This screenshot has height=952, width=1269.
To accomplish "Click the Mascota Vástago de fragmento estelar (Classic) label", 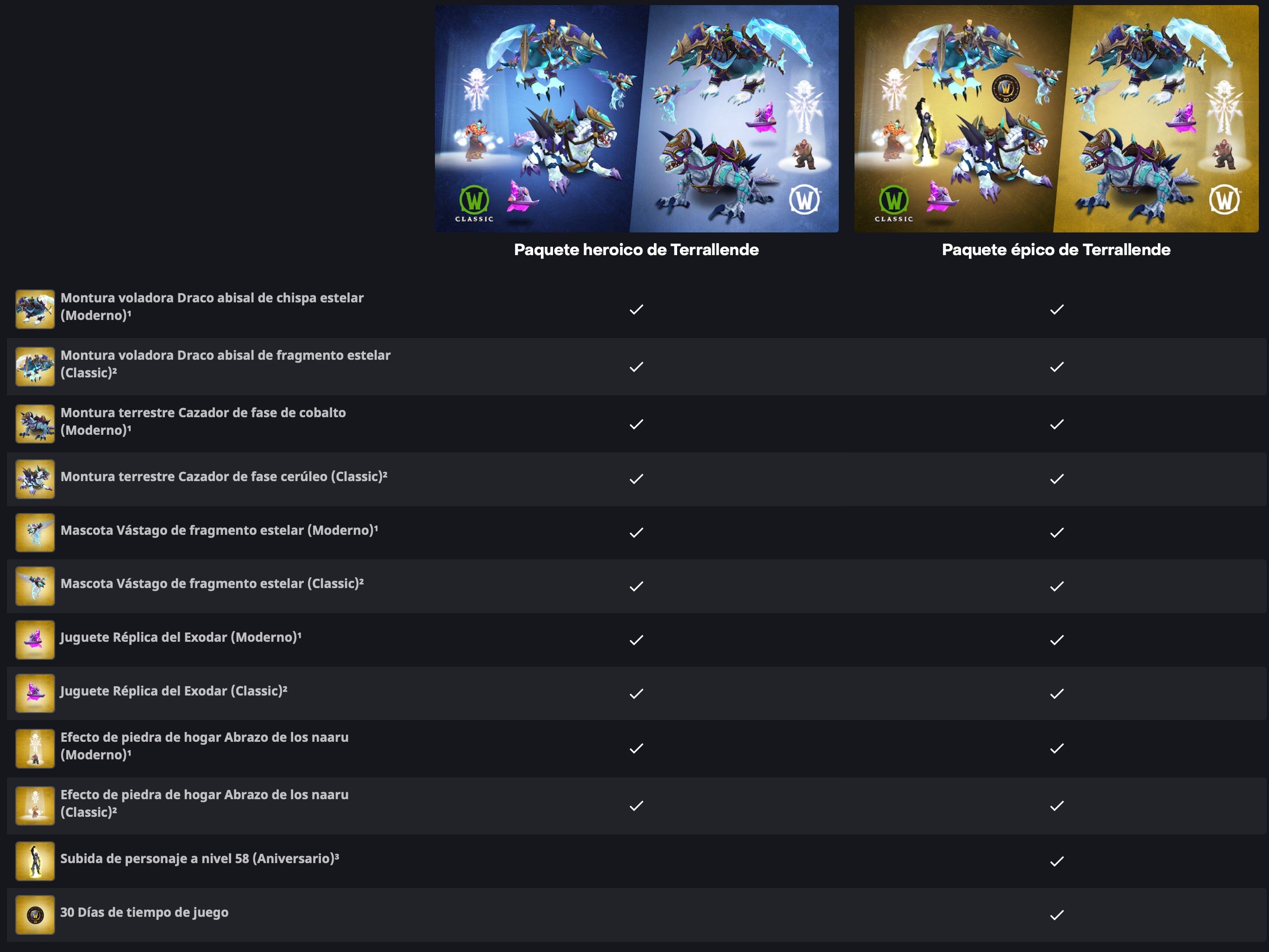I will [x=212, y=583].
